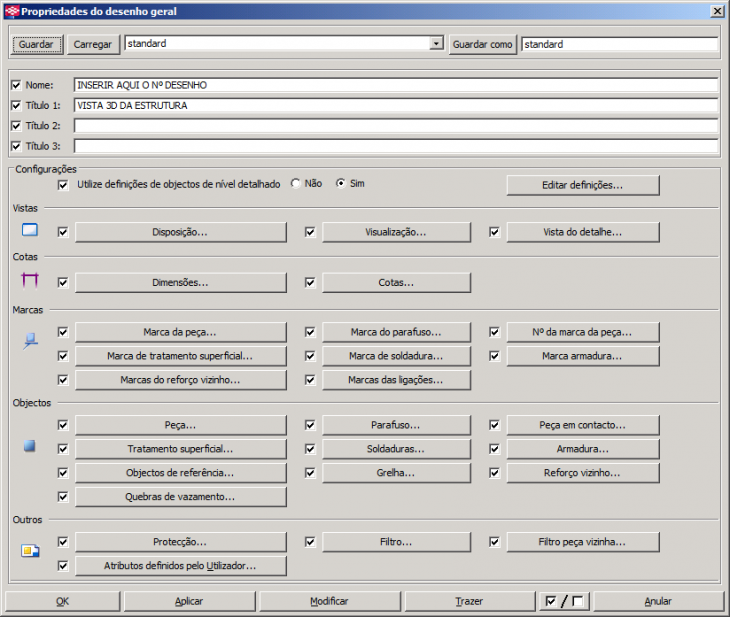Open Editar definições
Screen dimensions: 730x617
(583, 185)
